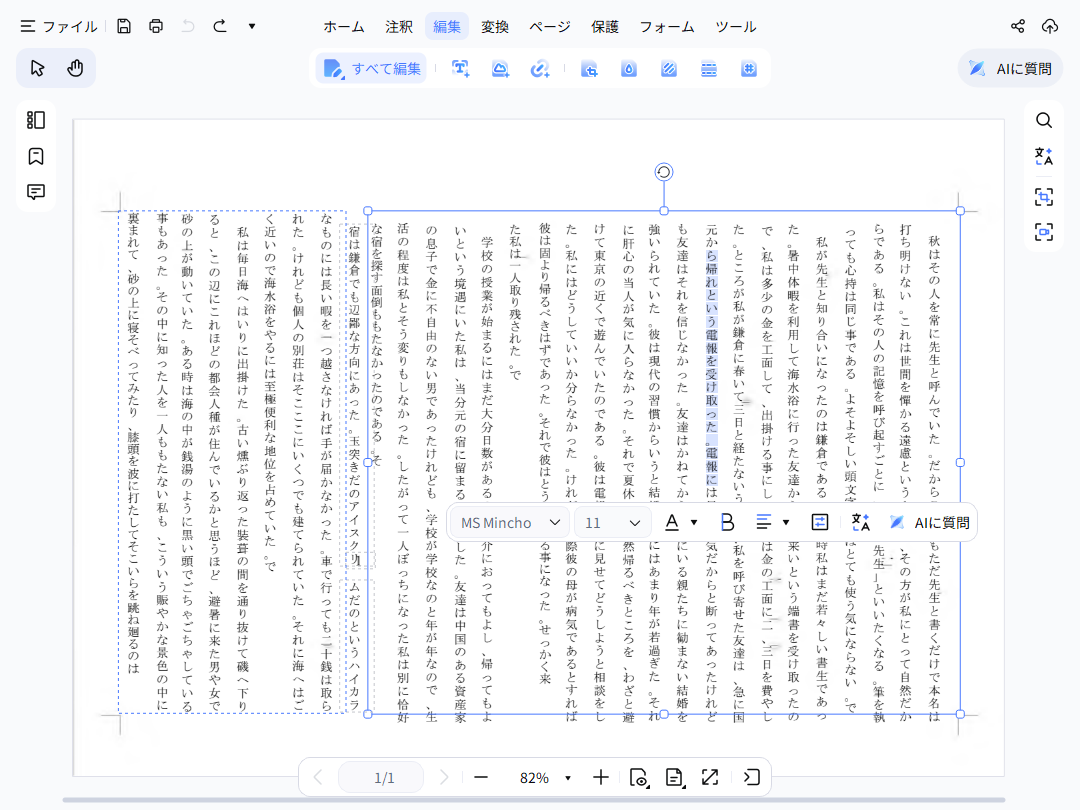Image resolution: width=1080 pixels, height=810 pixels.
Task: Open the ツール tab
Action: pos(736,27)
